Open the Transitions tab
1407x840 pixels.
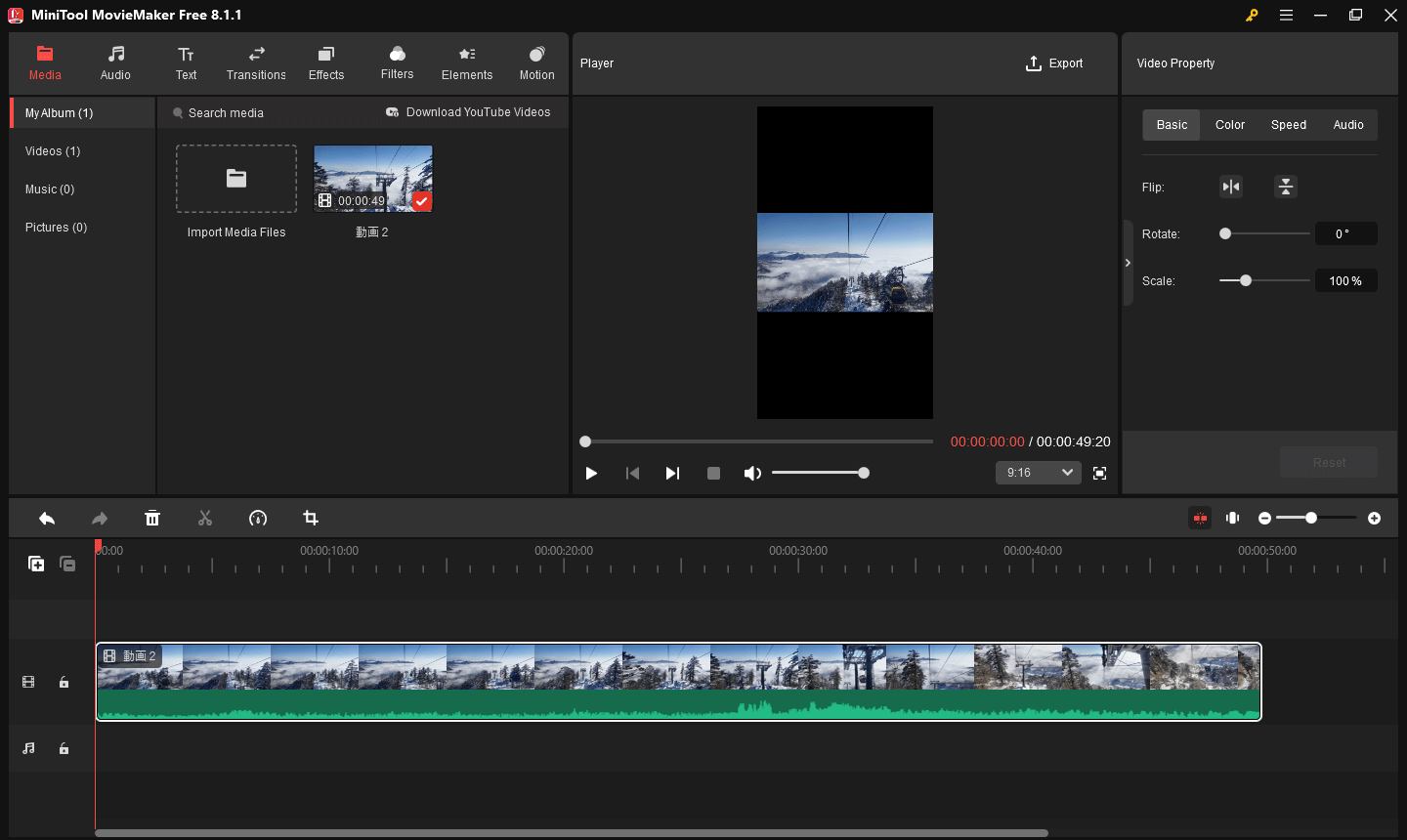coord(256,63)
